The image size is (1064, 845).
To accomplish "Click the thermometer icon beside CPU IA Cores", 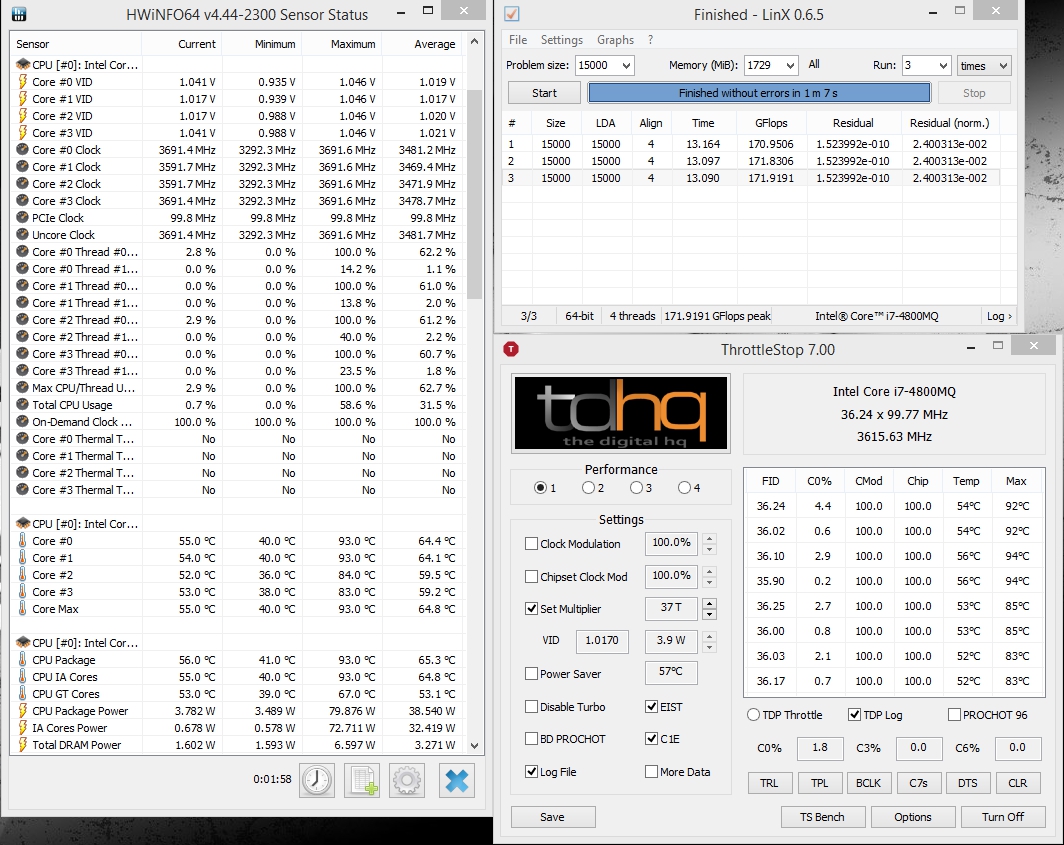I will [22, 677].
